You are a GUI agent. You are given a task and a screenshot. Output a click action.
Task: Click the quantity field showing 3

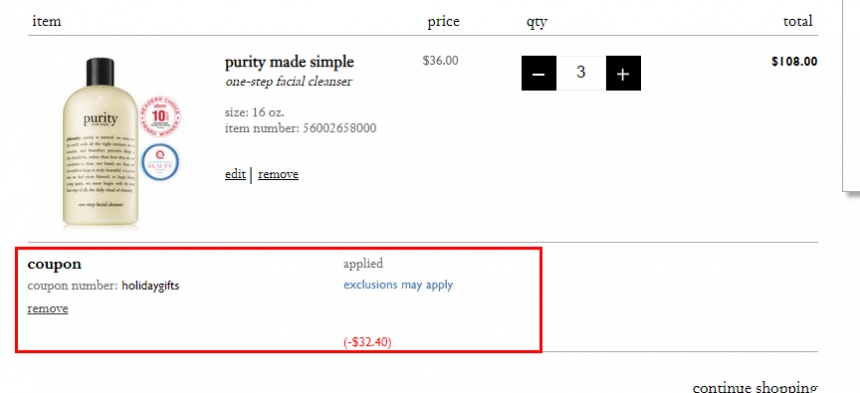(581, 73)
